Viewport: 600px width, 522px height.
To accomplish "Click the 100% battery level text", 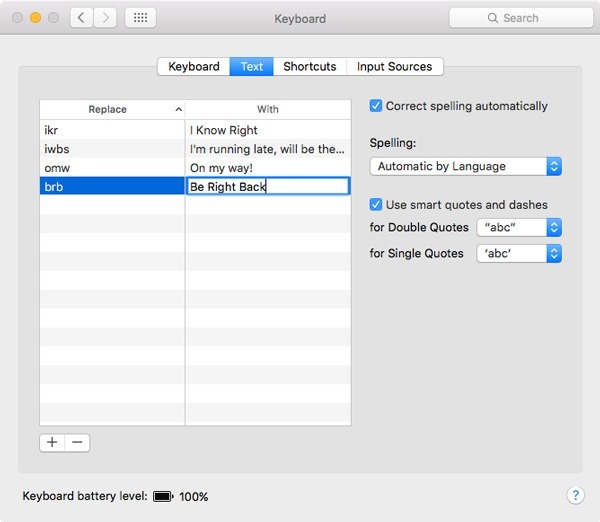I will pos(194,497).
